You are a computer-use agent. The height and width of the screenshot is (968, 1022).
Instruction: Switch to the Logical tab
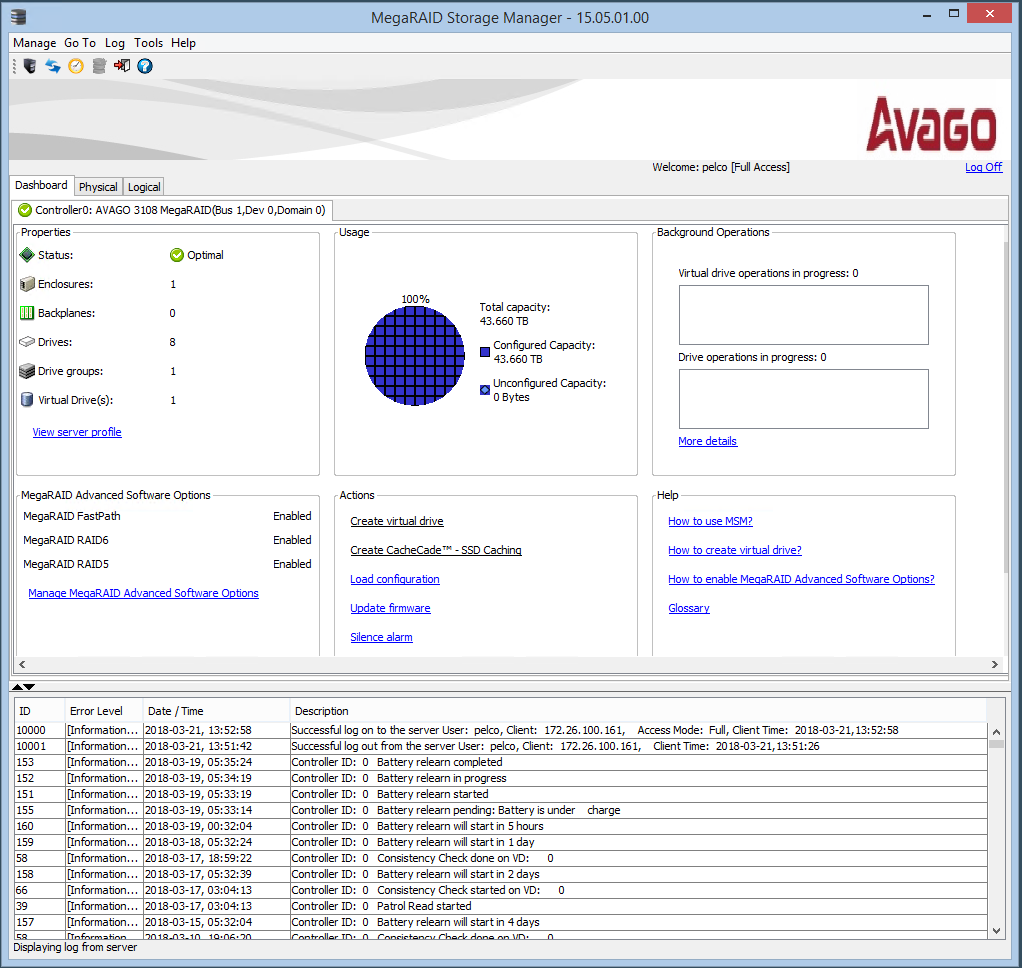click(x=144, y=187)
